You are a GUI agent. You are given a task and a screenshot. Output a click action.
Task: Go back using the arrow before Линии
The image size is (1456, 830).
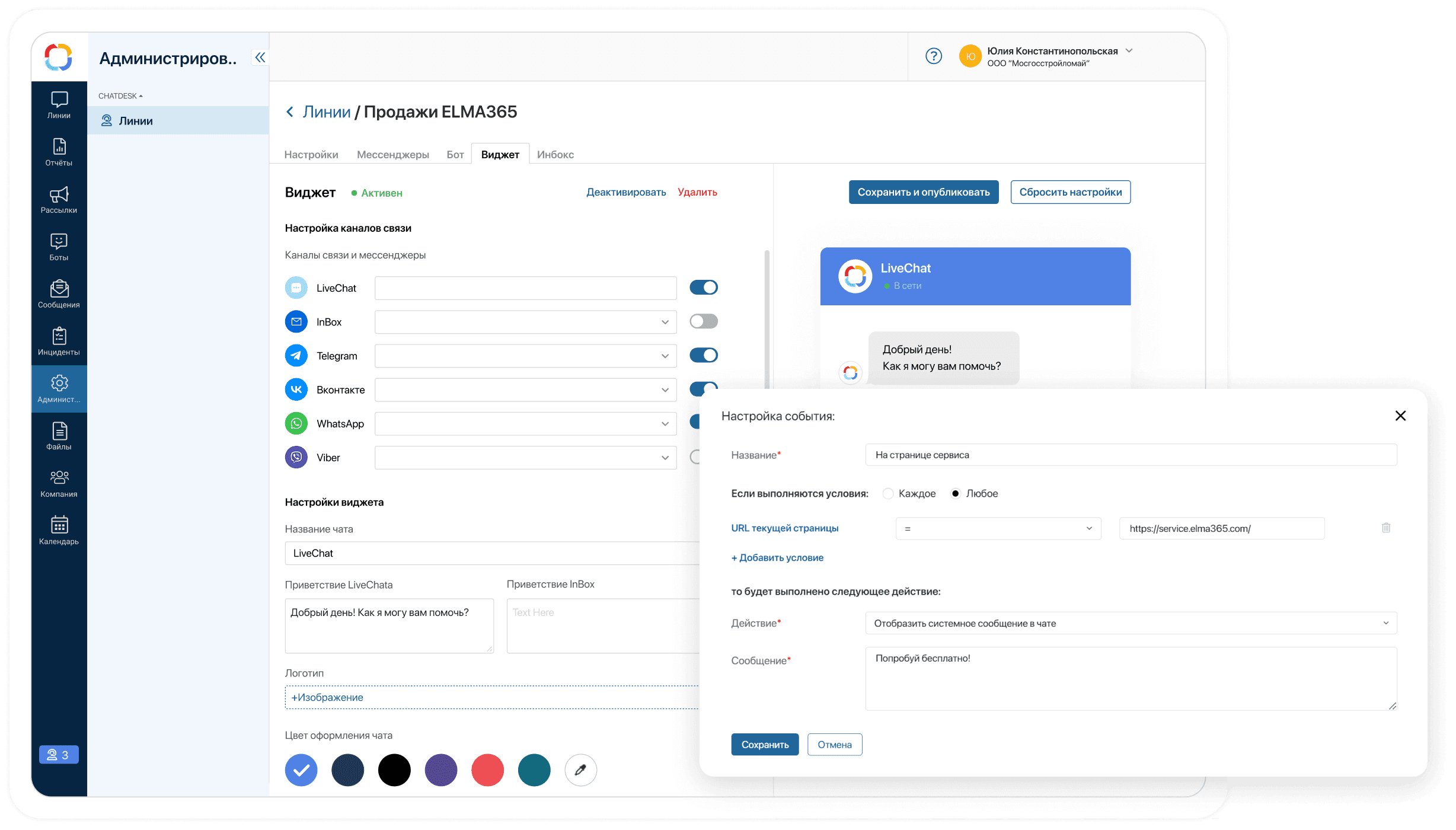click(290, 112)
